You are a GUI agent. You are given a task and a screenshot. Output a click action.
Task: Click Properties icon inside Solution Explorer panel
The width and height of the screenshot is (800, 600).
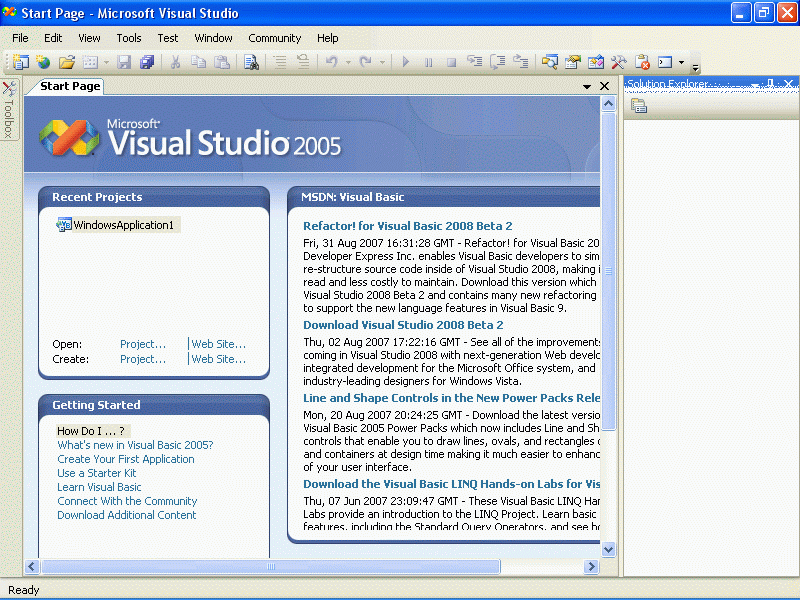(639, 106)
